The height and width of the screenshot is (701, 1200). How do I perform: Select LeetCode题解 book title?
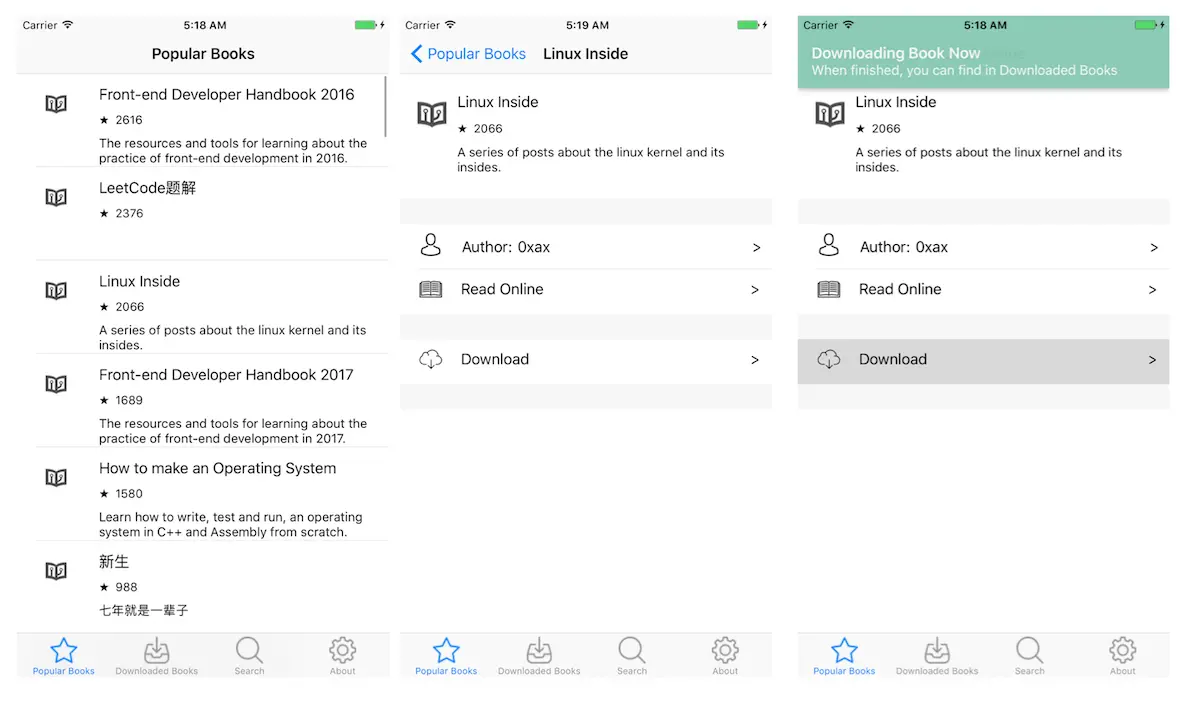[x=147, y=188]
